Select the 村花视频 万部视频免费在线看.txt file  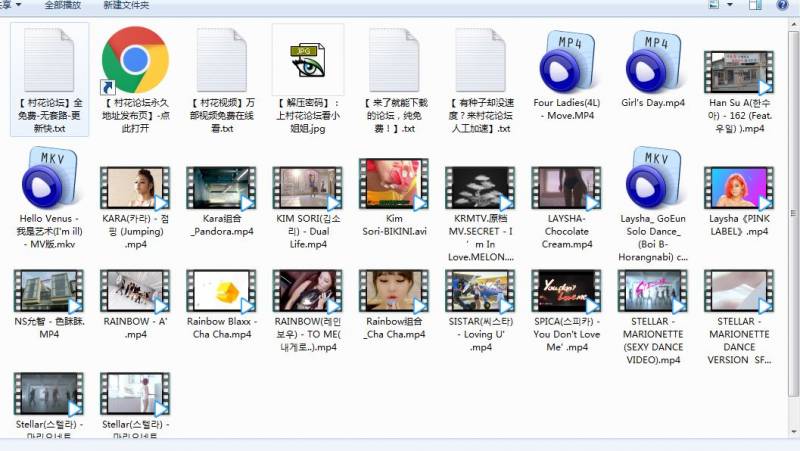pyautogui.click(x=222, y=80)
